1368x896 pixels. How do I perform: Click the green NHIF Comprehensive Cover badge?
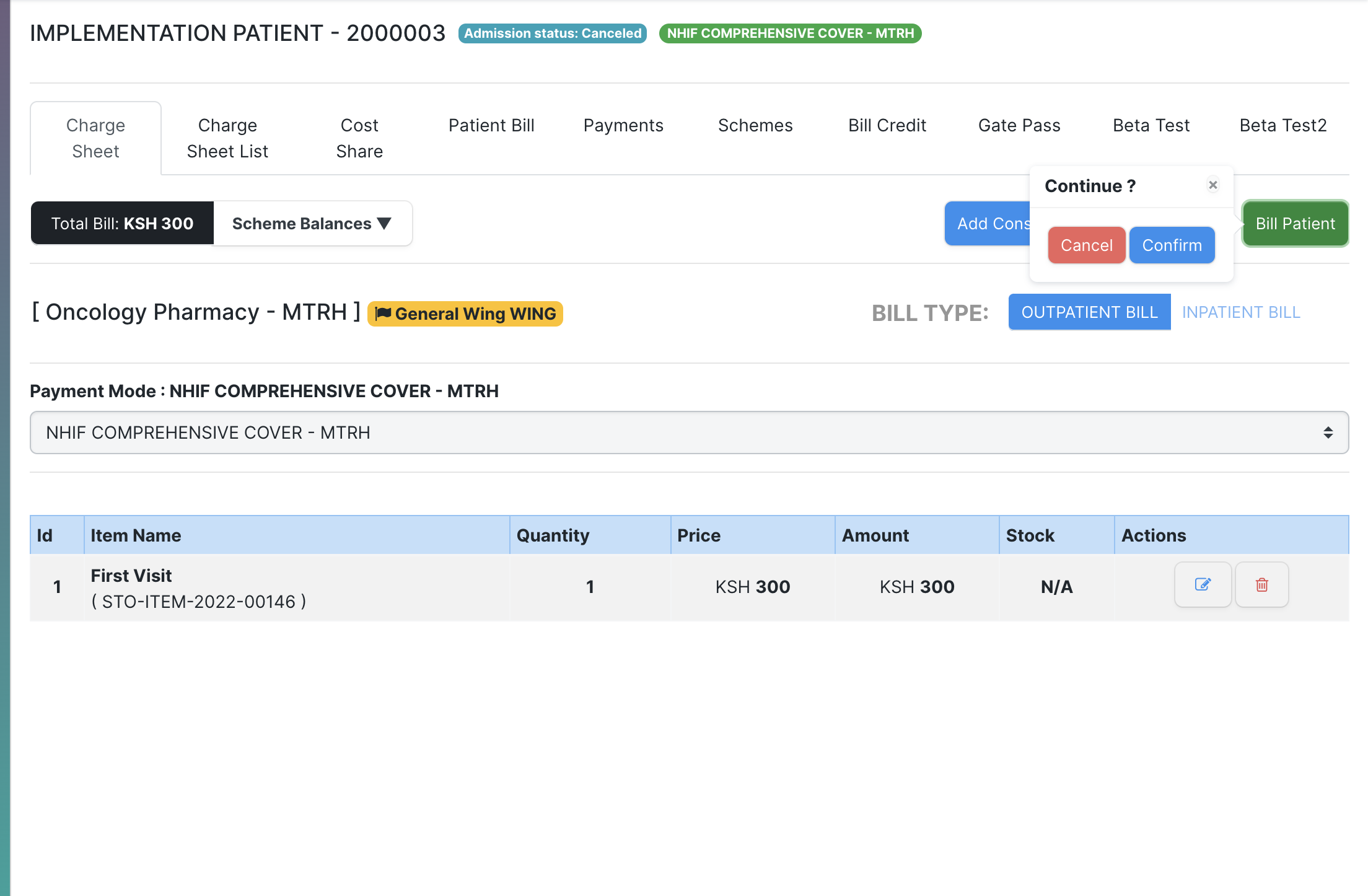[x=791, y=33]
